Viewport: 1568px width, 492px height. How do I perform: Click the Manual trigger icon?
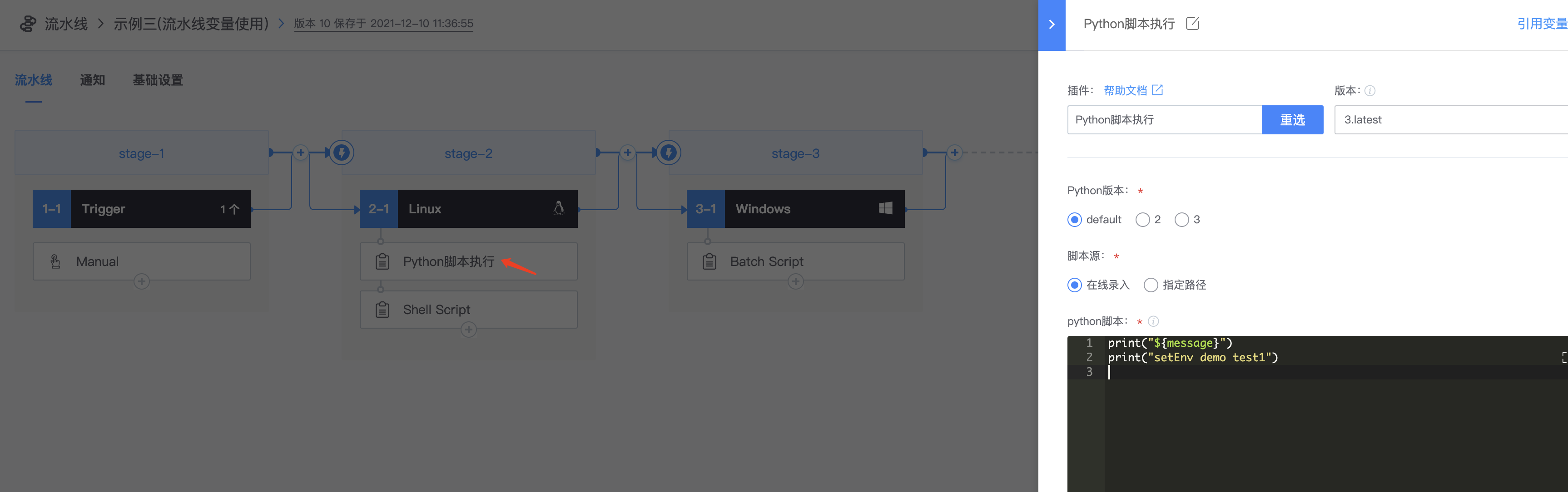coord(56,261)
